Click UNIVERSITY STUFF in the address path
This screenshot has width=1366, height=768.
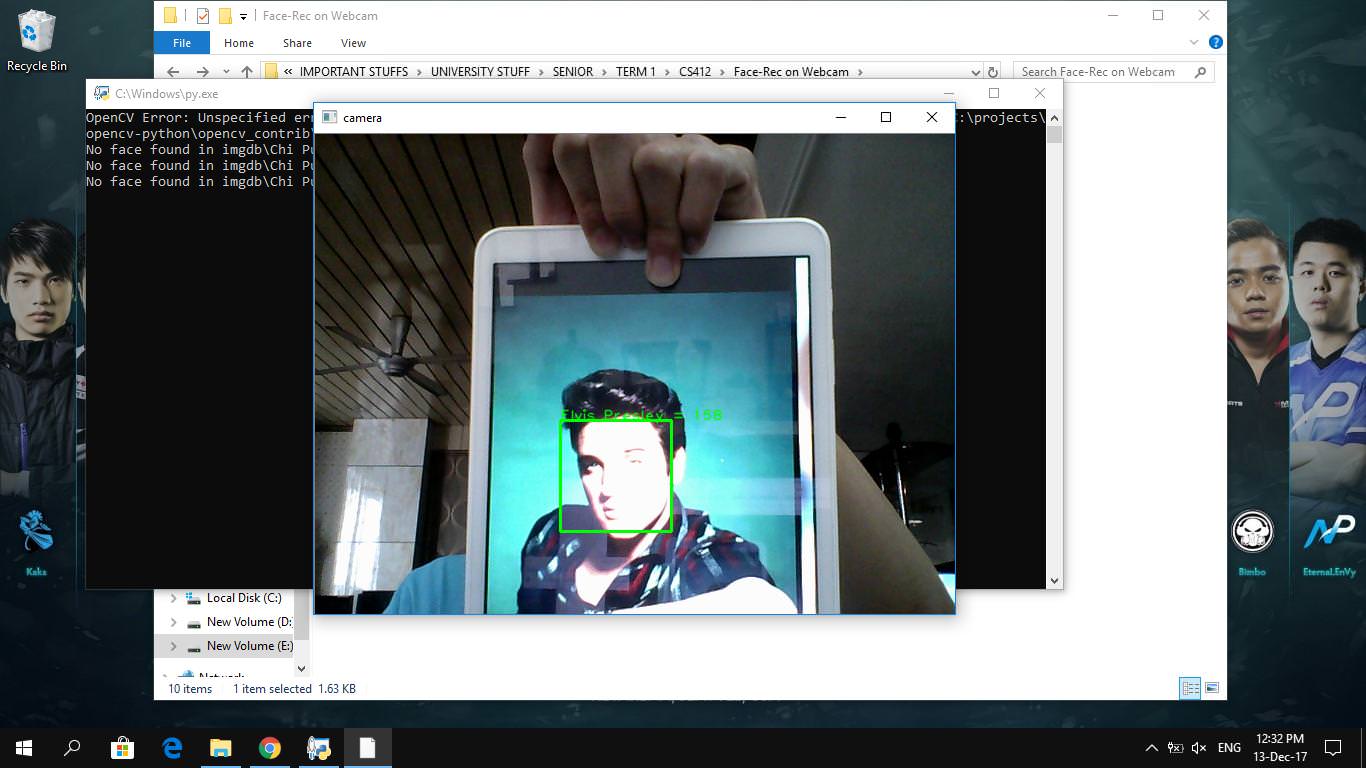480,72
